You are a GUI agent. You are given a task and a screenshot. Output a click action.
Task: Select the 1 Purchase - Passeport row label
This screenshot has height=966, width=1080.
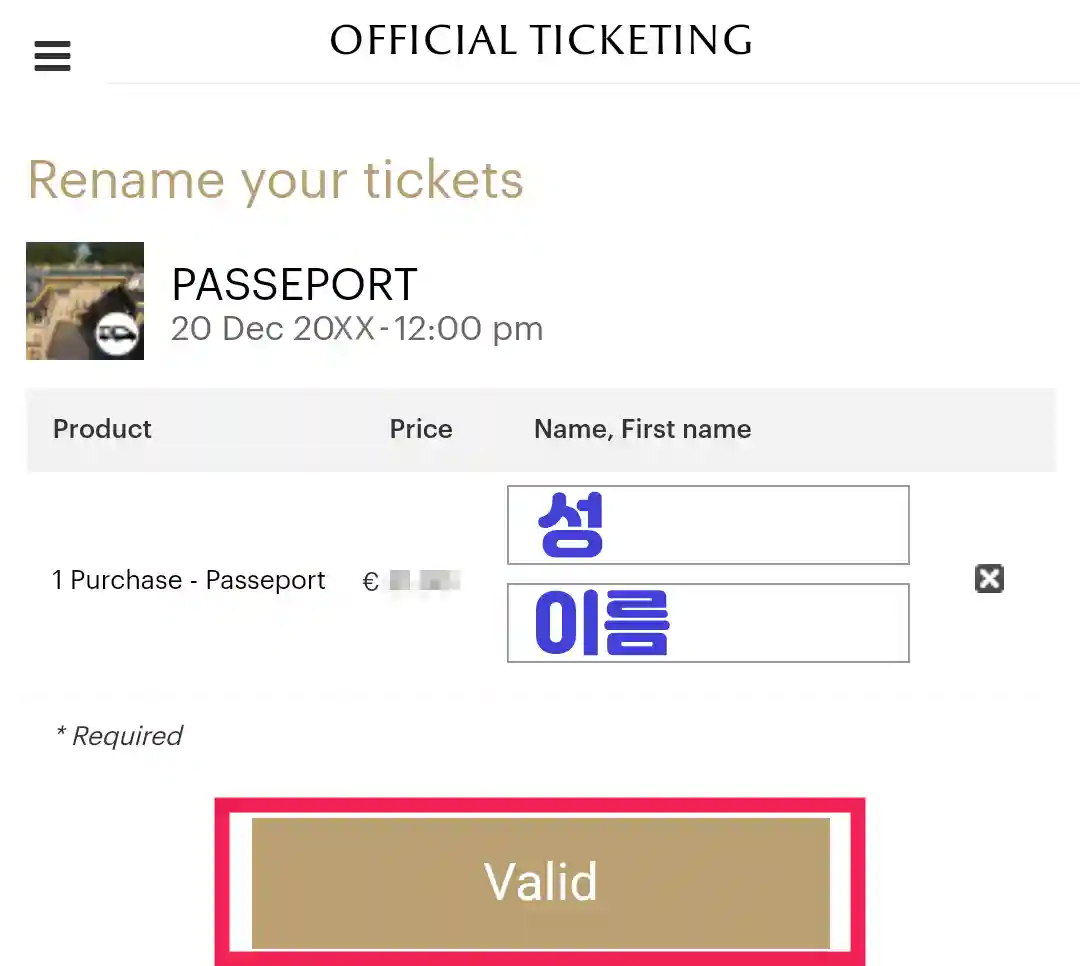[x=189, y=580]
